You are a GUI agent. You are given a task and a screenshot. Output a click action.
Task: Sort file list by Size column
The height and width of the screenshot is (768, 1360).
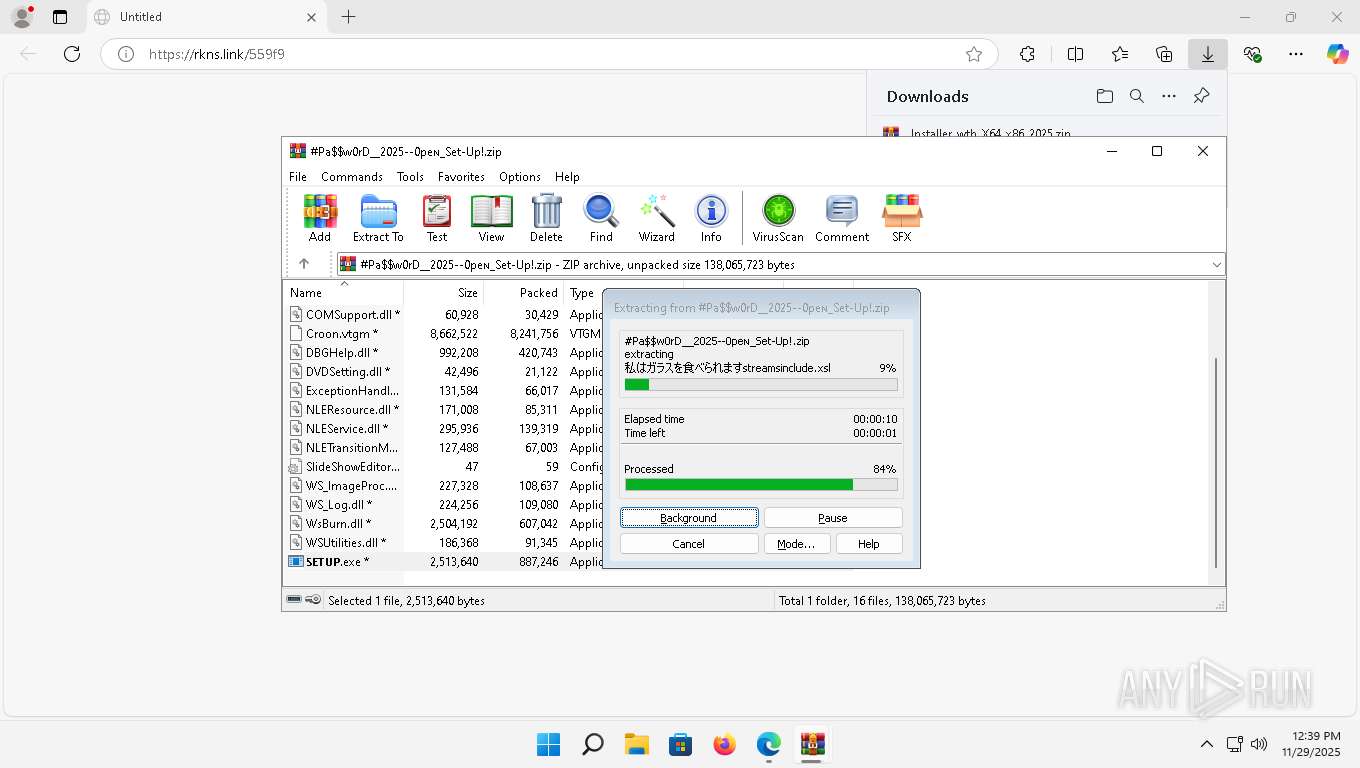pyautogui.click(x=444, y=293)
